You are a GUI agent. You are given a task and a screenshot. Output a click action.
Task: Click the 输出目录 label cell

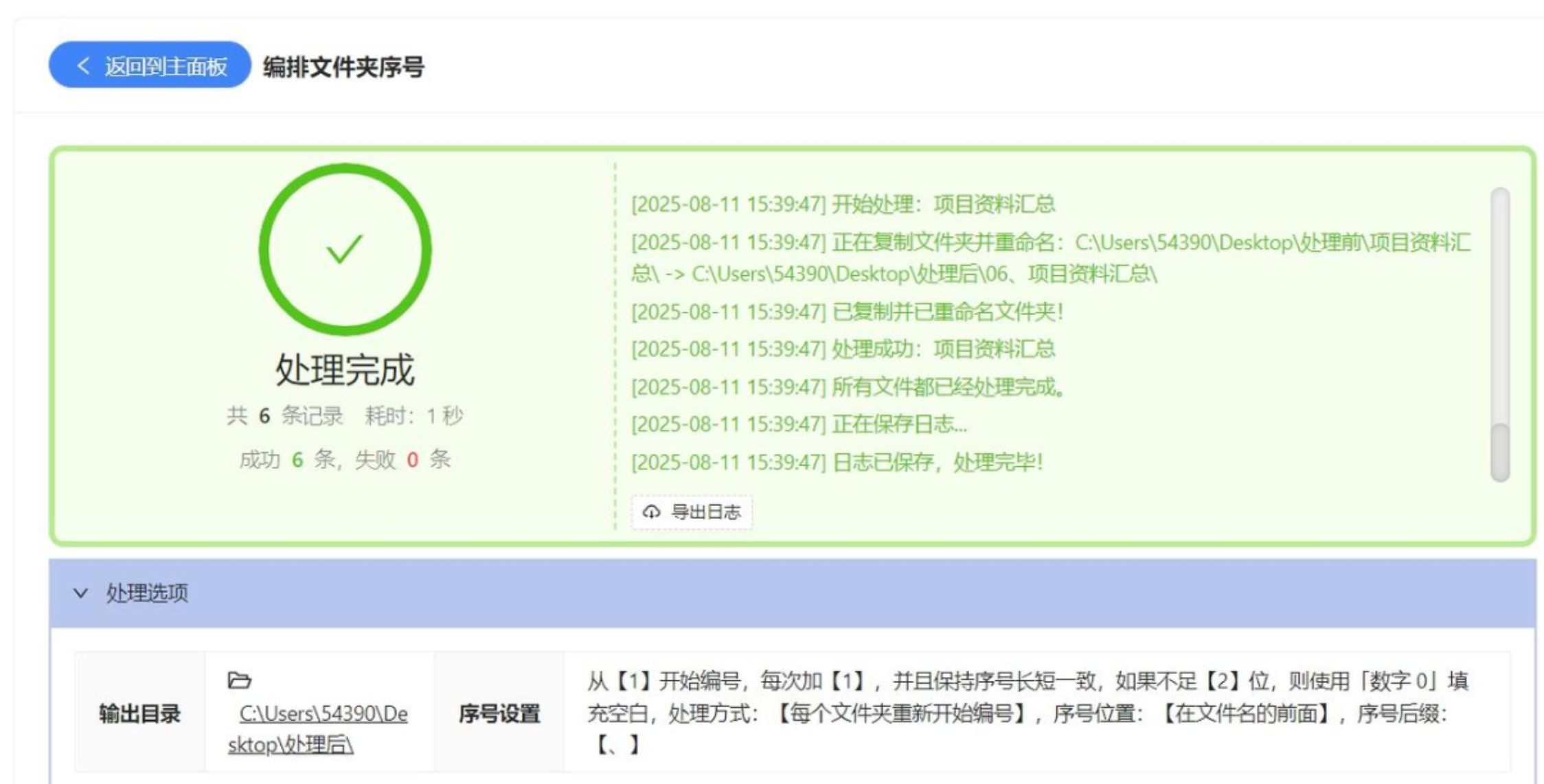[x=139, y=714]
